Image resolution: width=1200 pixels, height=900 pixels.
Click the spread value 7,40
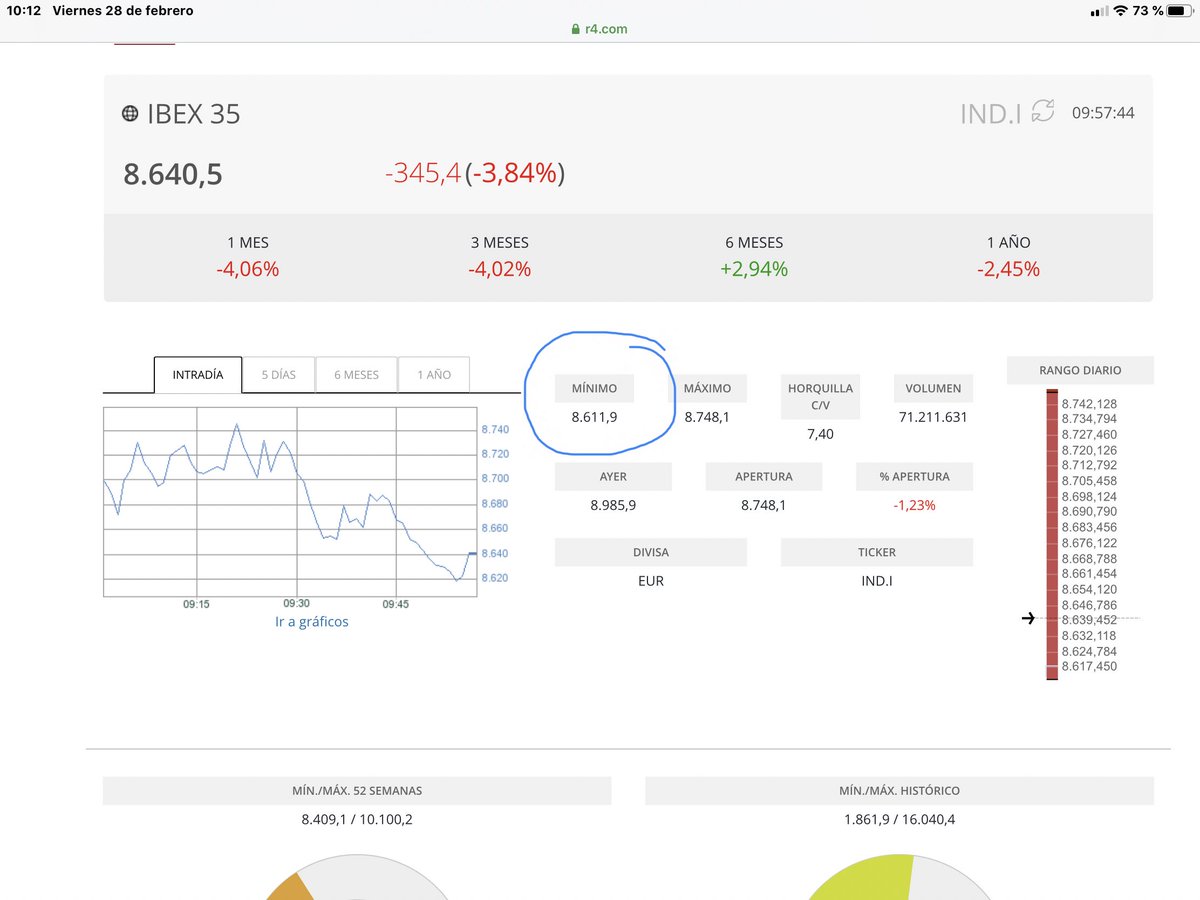820,434
